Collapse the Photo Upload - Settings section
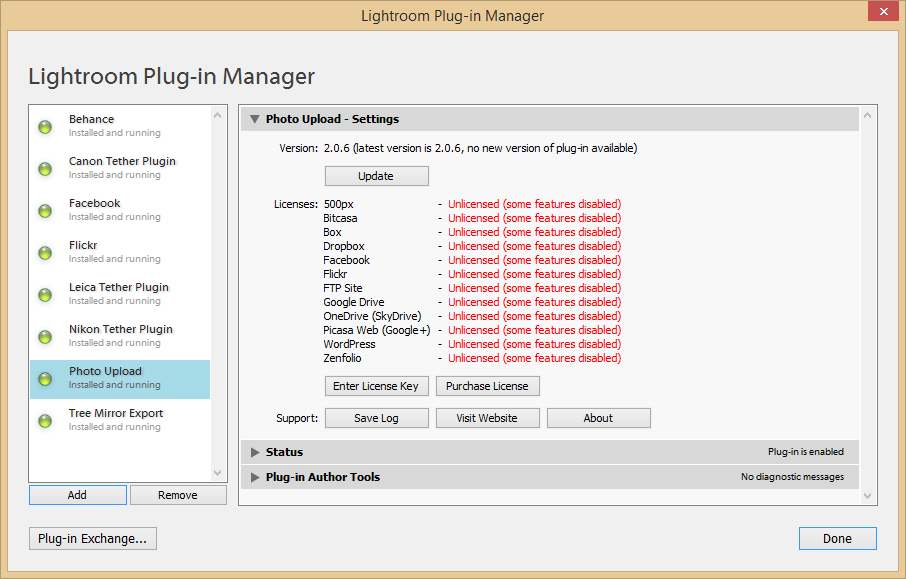 [x=256, y=120]
